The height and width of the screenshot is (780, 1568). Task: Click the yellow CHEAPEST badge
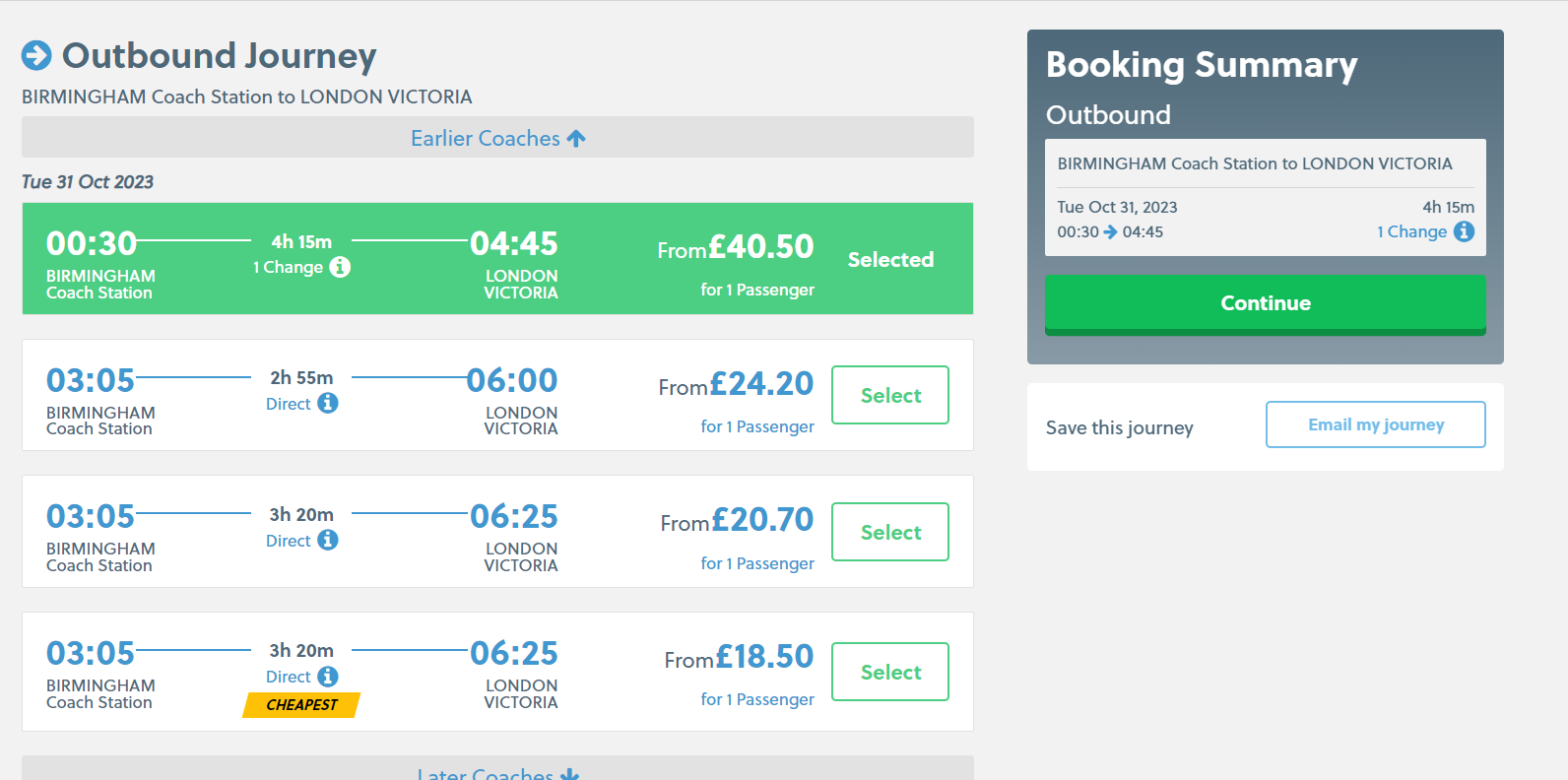point(301,704)
